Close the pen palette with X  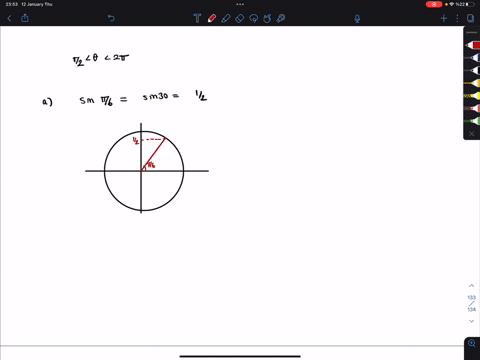pyautogui.click(x=472, y=134)
